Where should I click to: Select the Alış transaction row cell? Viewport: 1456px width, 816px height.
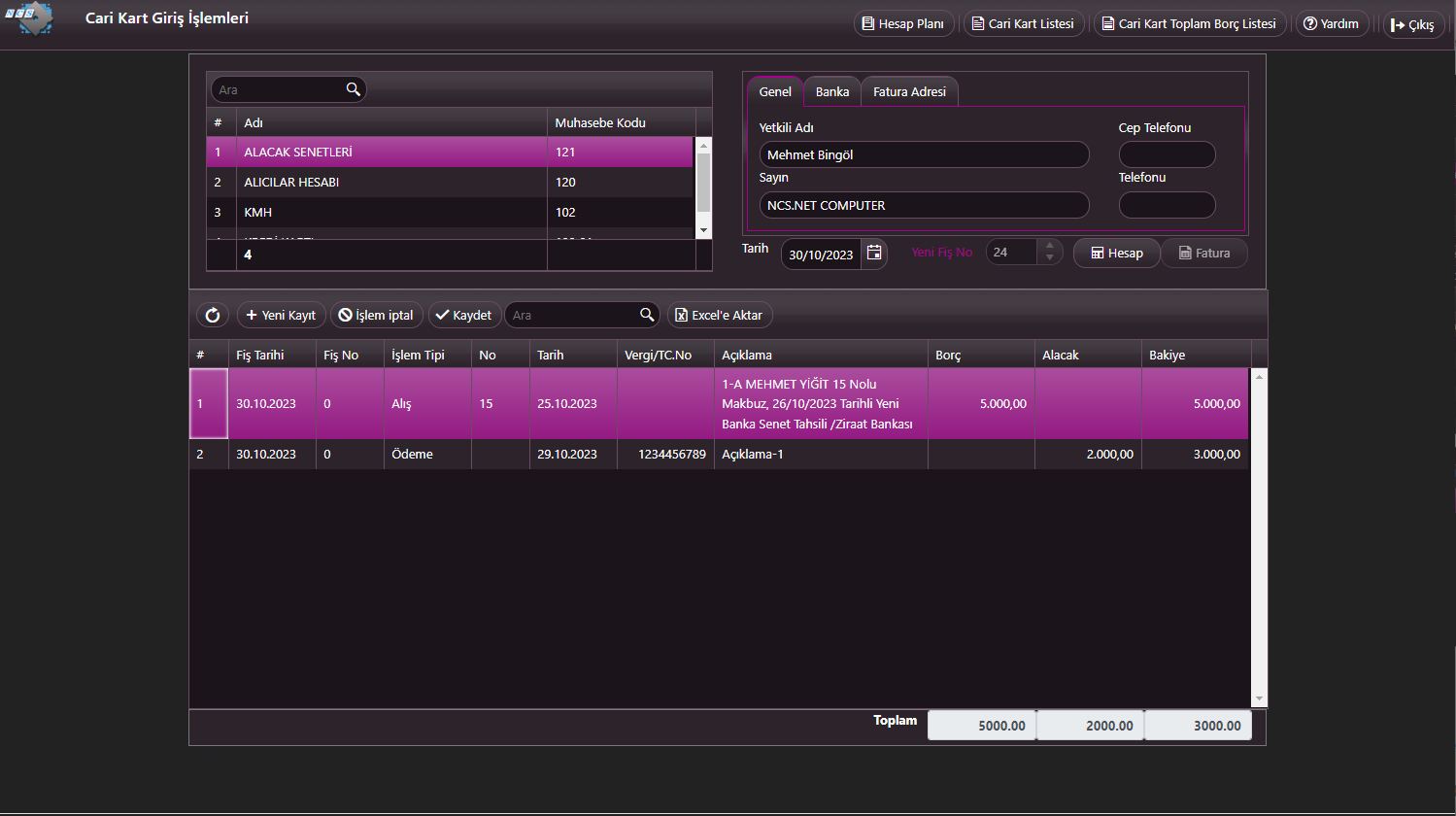click(x=427, y=403)
